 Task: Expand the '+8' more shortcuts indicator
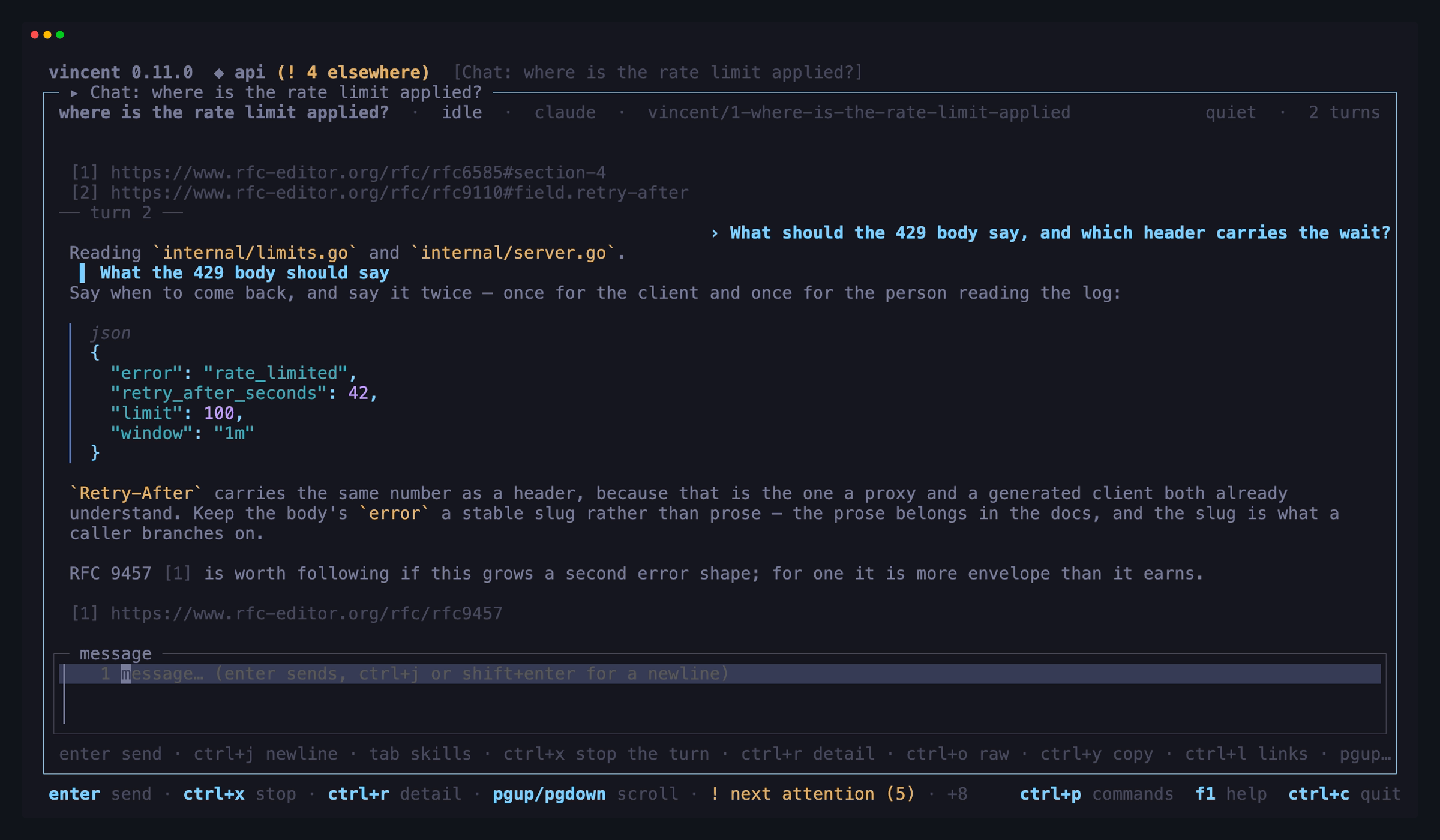957,794
